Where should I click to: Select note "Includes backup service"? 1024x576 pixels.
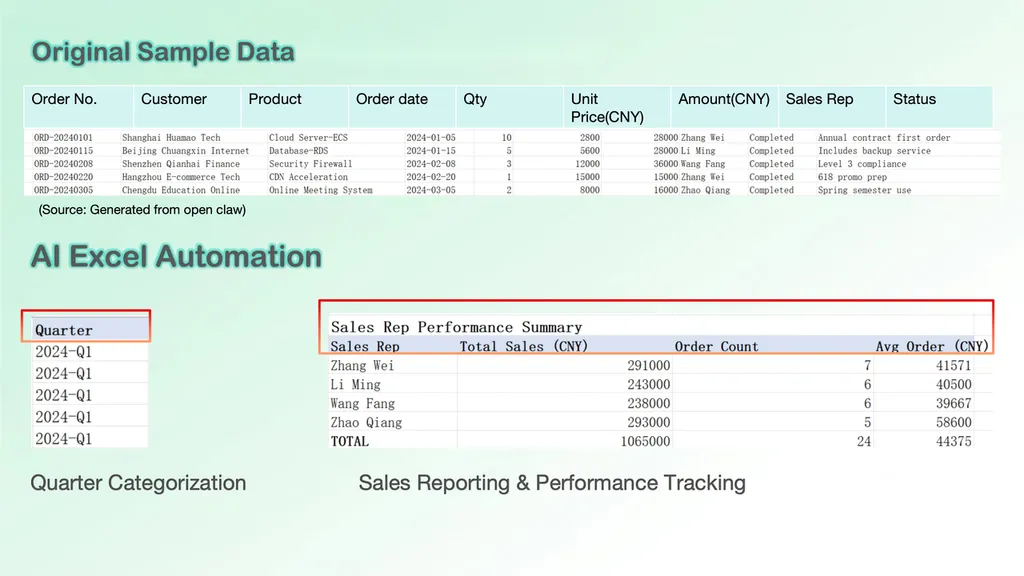tap(874, 151)
